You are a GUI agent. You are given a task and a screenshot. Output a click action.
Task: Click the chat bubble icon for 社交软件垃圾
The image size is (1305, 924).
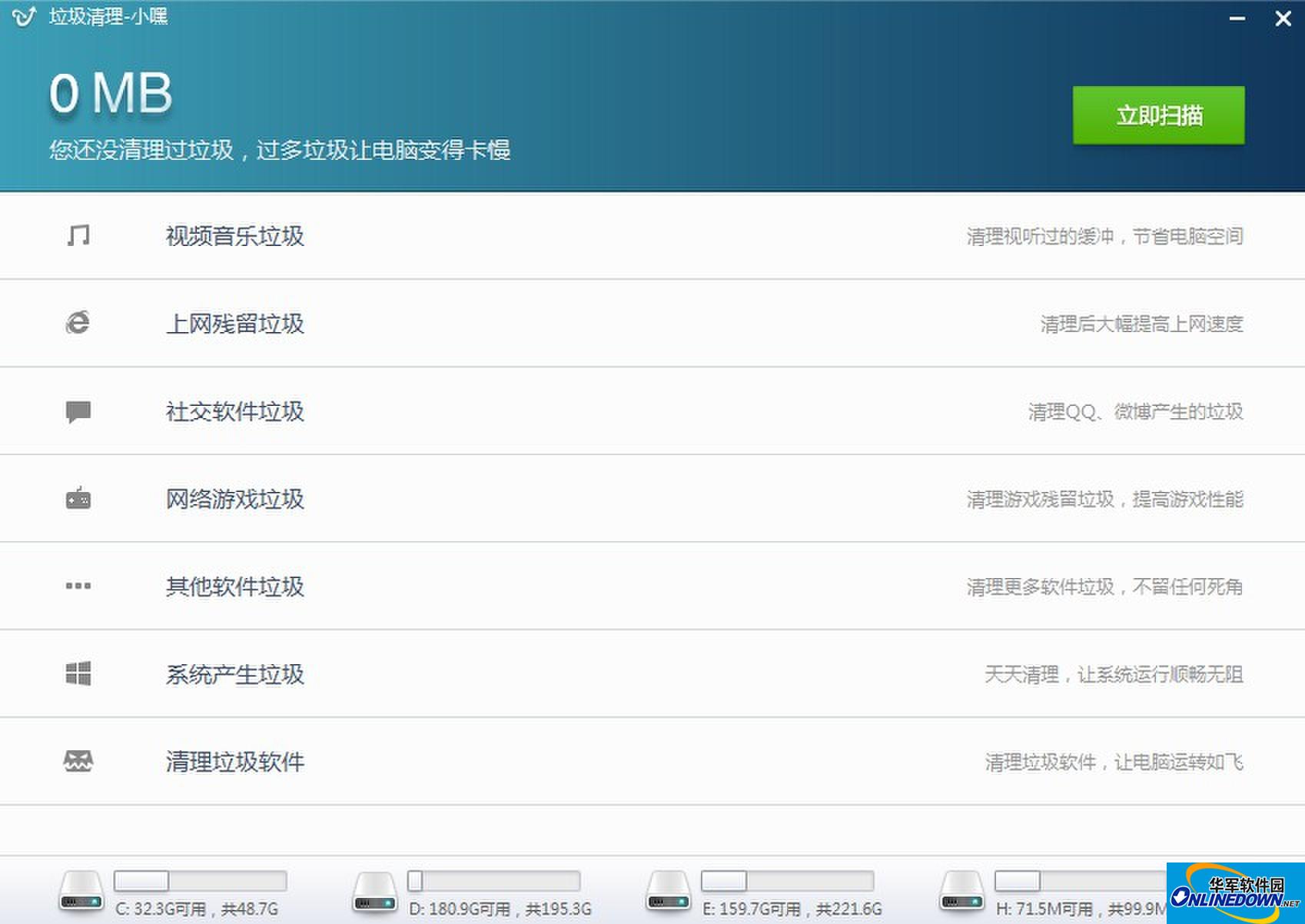pos(78,411)
